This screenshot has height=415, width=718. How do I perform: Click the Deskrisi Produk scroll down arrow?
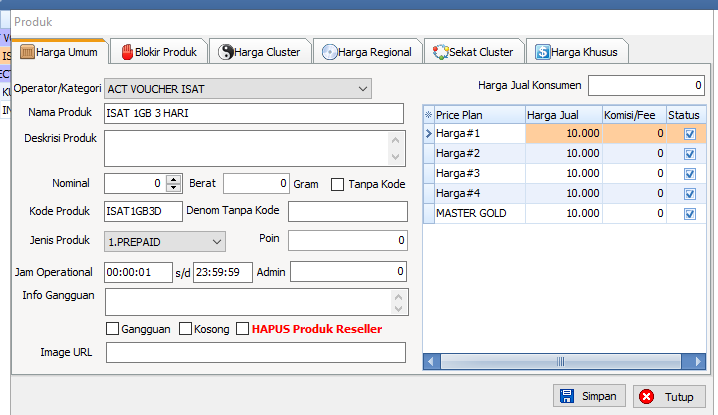[x=396, y=157]
